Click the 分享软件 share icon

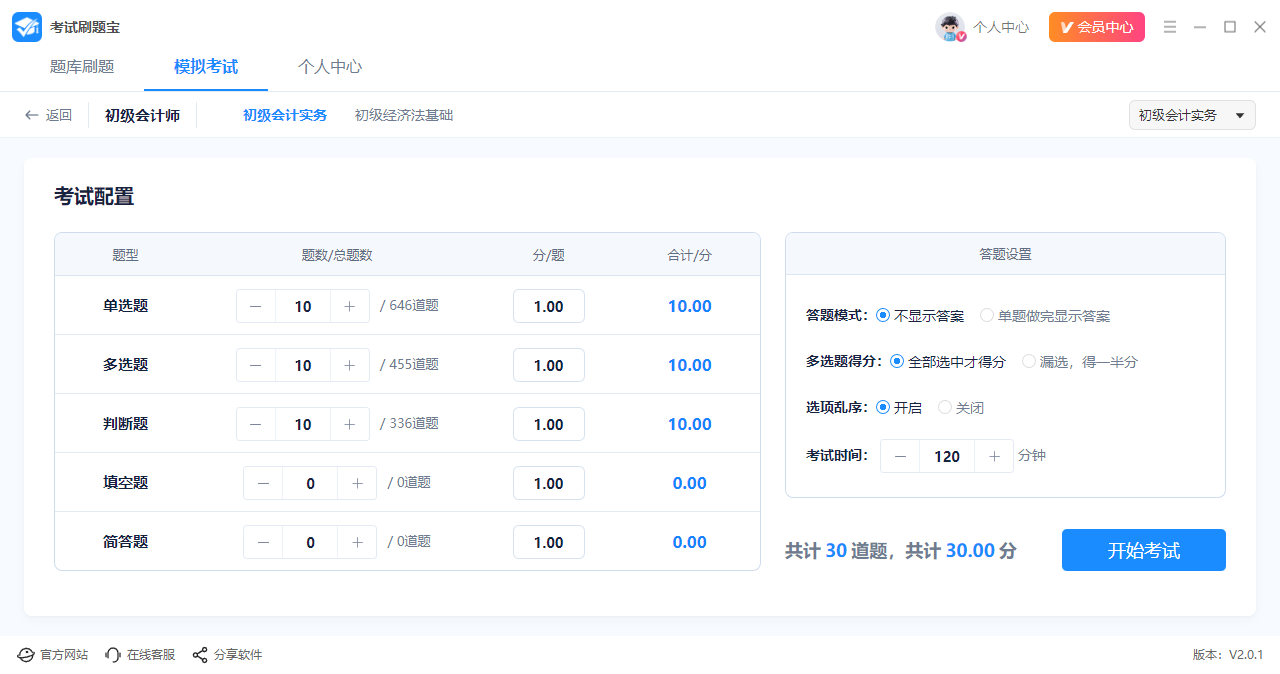point(200,655)
